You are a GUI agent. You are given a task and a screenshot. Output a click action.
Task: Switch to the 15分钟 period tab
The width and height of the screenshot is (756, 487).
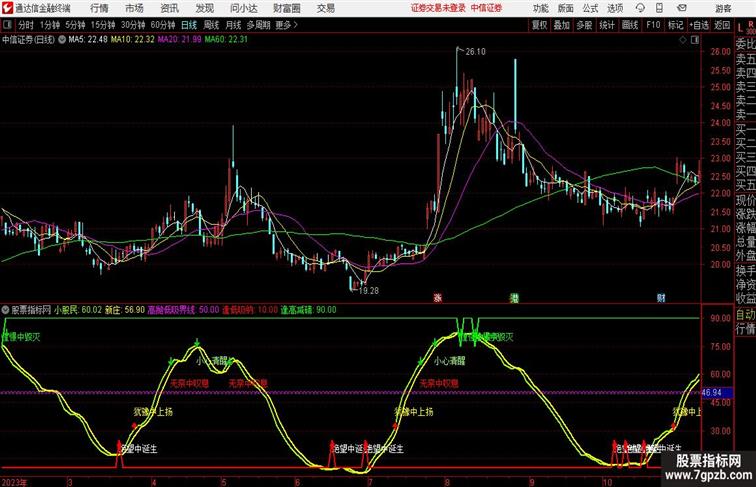click(103, 25)
